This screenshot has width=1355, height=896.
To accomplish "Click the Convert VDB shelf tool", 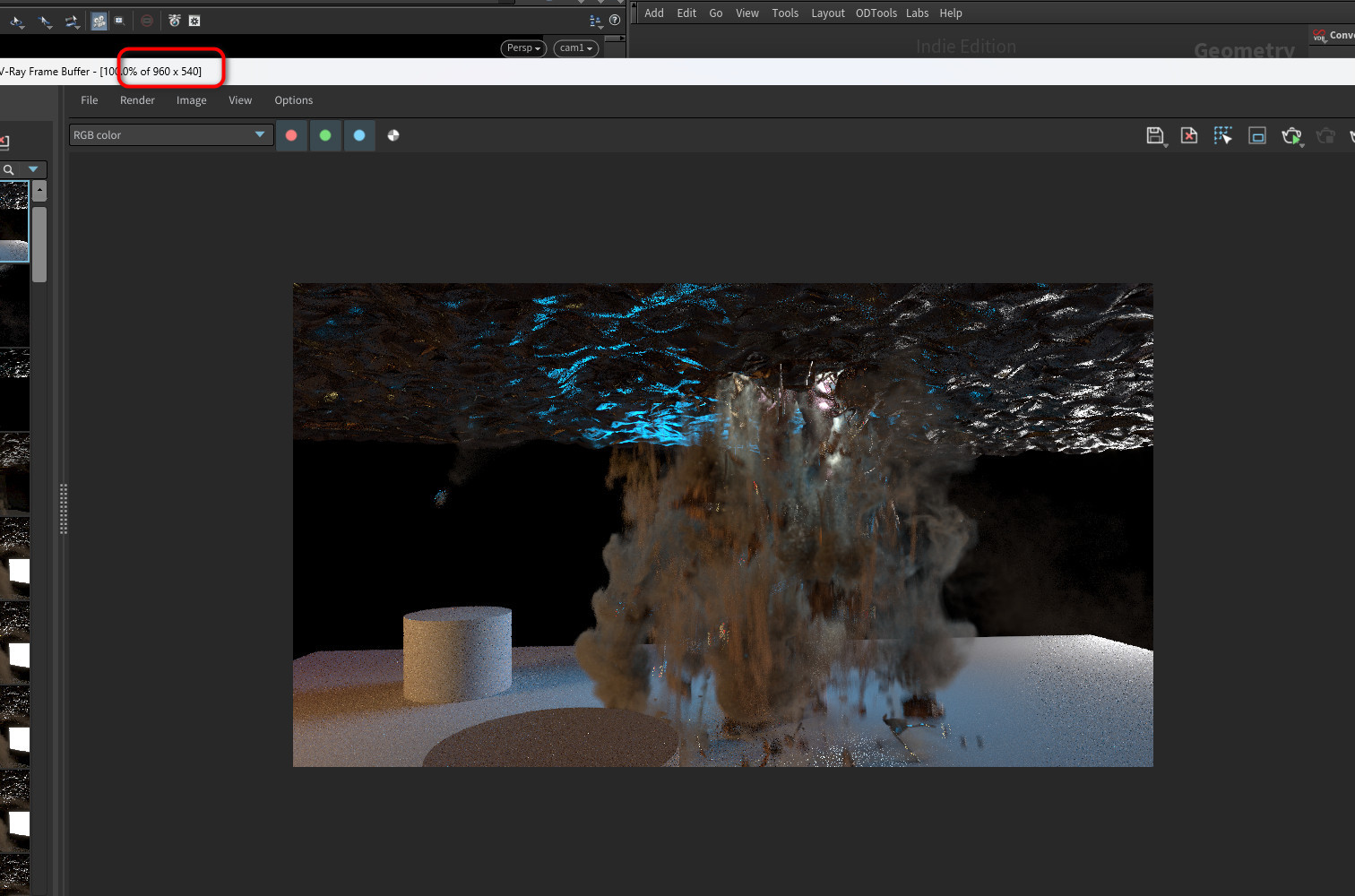I will pos(1333,36).
